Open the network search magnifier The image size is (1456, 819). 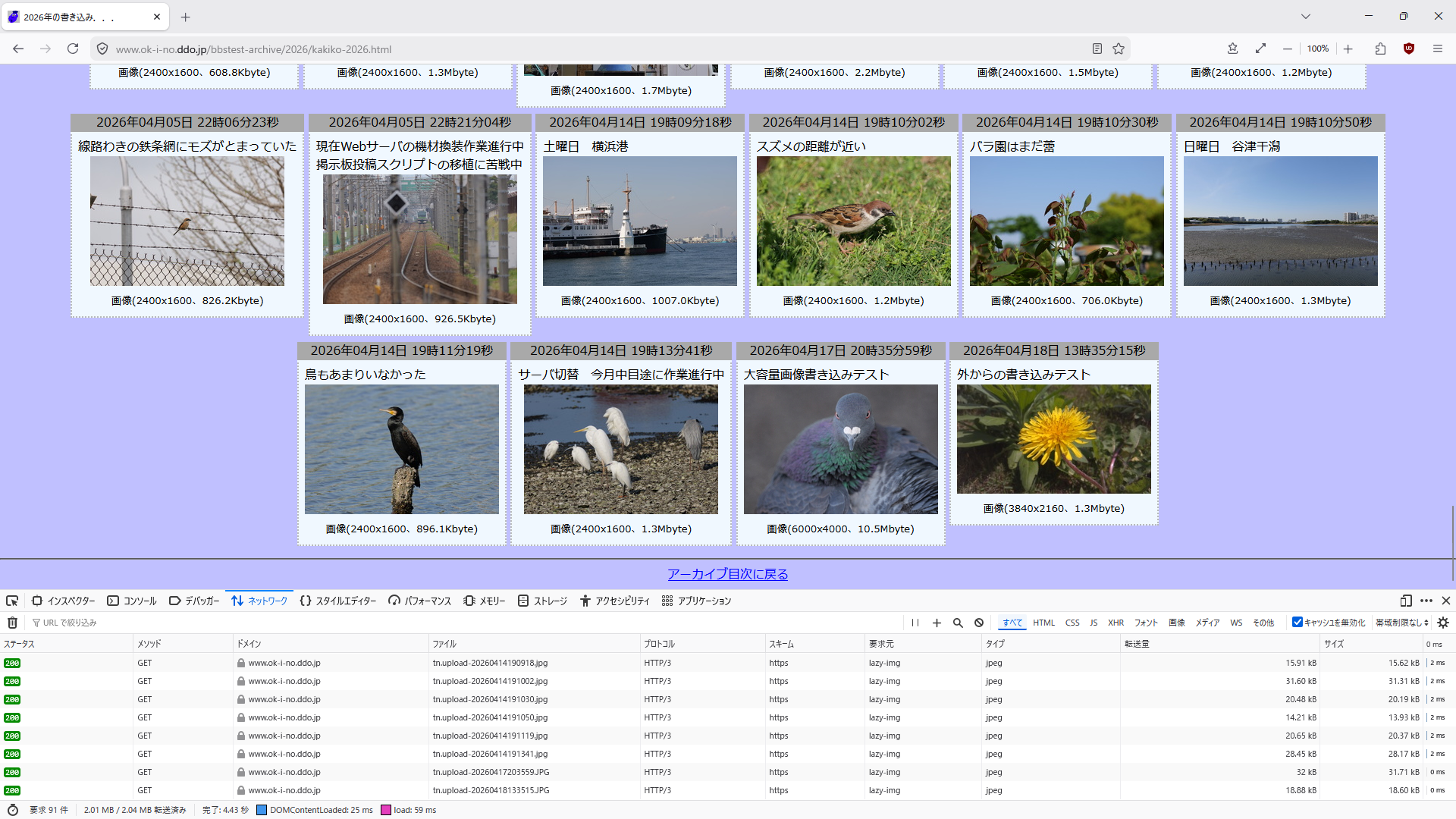[958, 623]
